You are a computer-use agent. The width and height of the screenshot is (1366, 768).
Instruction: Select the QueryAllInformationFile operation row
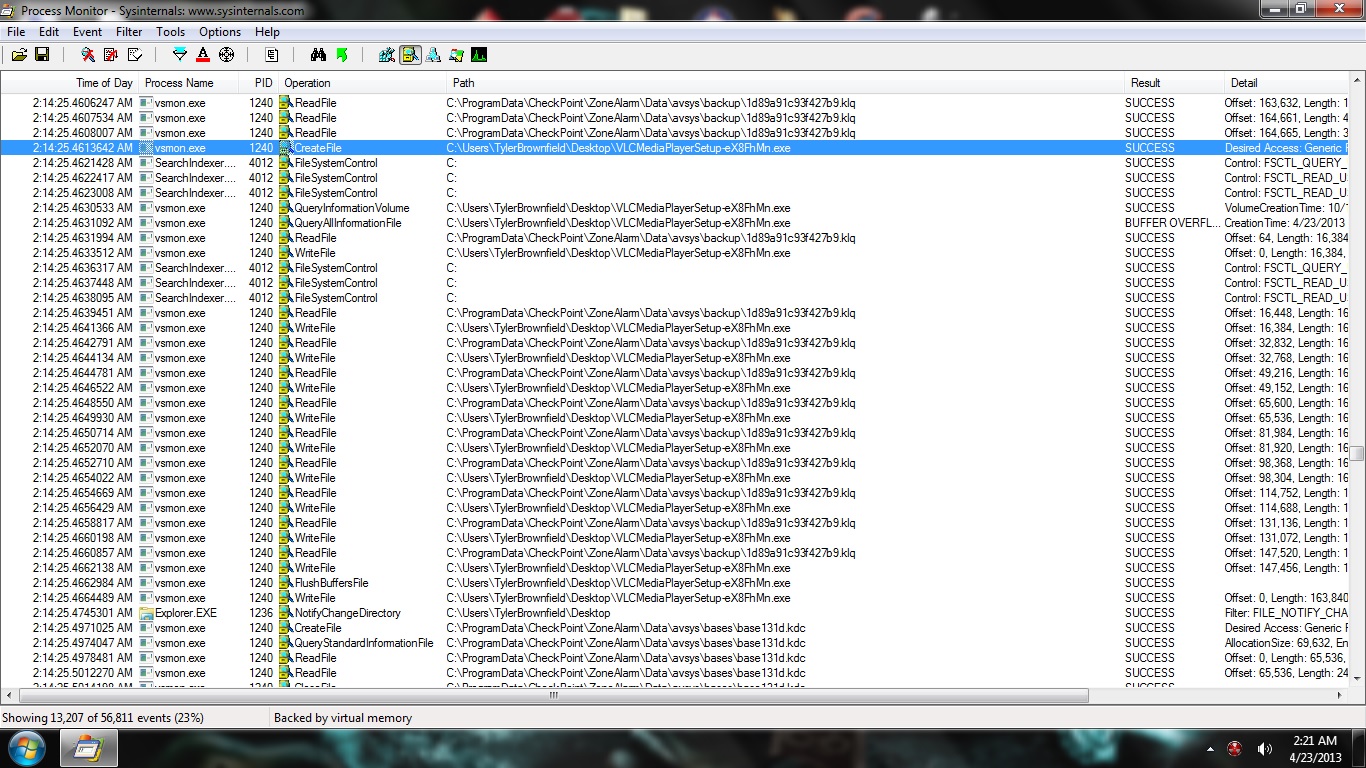[x=675, y=223]
